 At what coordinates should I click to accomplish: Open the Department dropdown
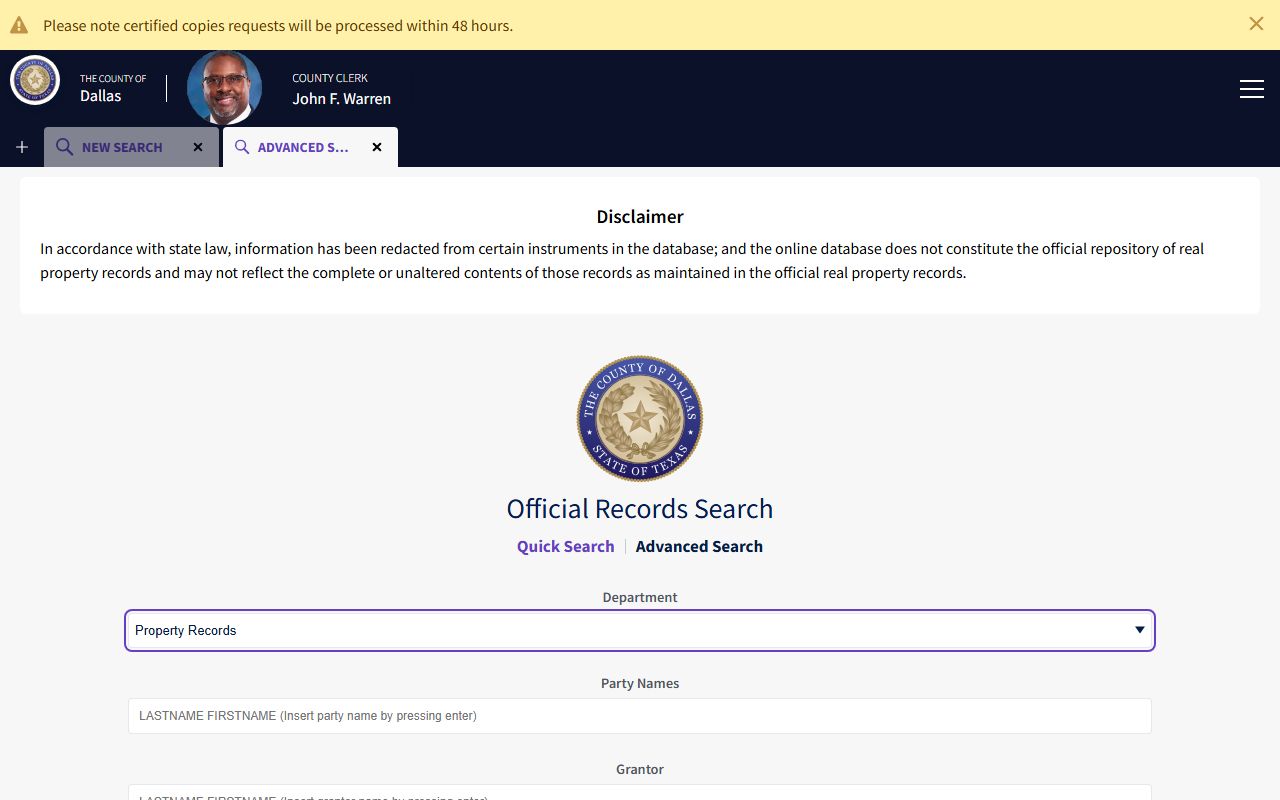(x=640, y=630)
